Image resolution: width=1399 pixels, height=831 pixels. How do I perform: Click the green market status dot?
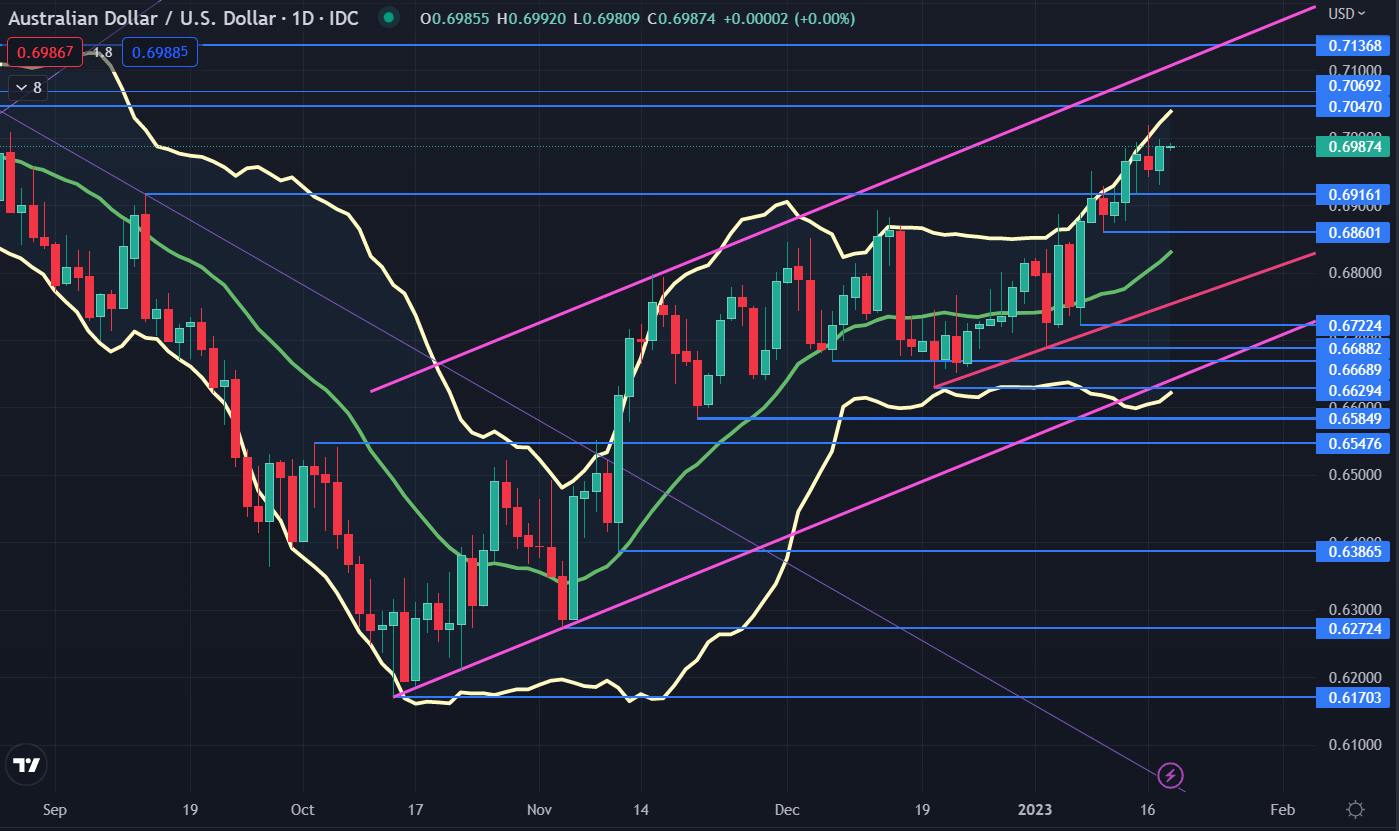[x=390, y=17]
